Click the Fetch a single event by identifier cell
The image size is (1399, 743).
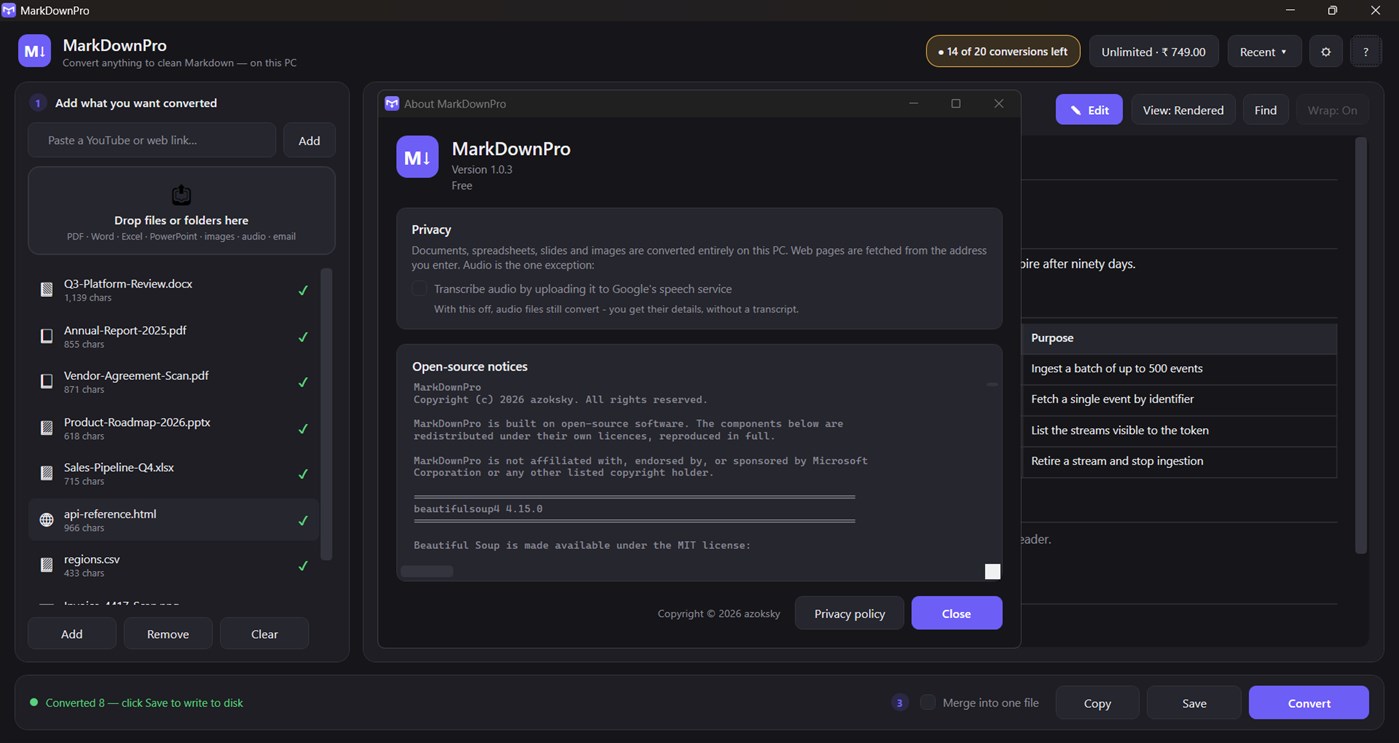1179,399
